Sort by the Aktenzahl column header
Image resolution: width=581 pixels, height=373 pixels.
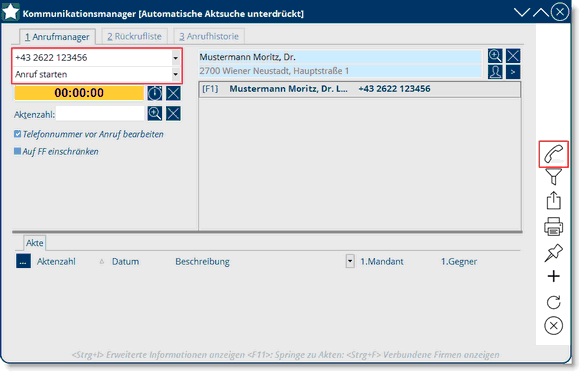56,262
